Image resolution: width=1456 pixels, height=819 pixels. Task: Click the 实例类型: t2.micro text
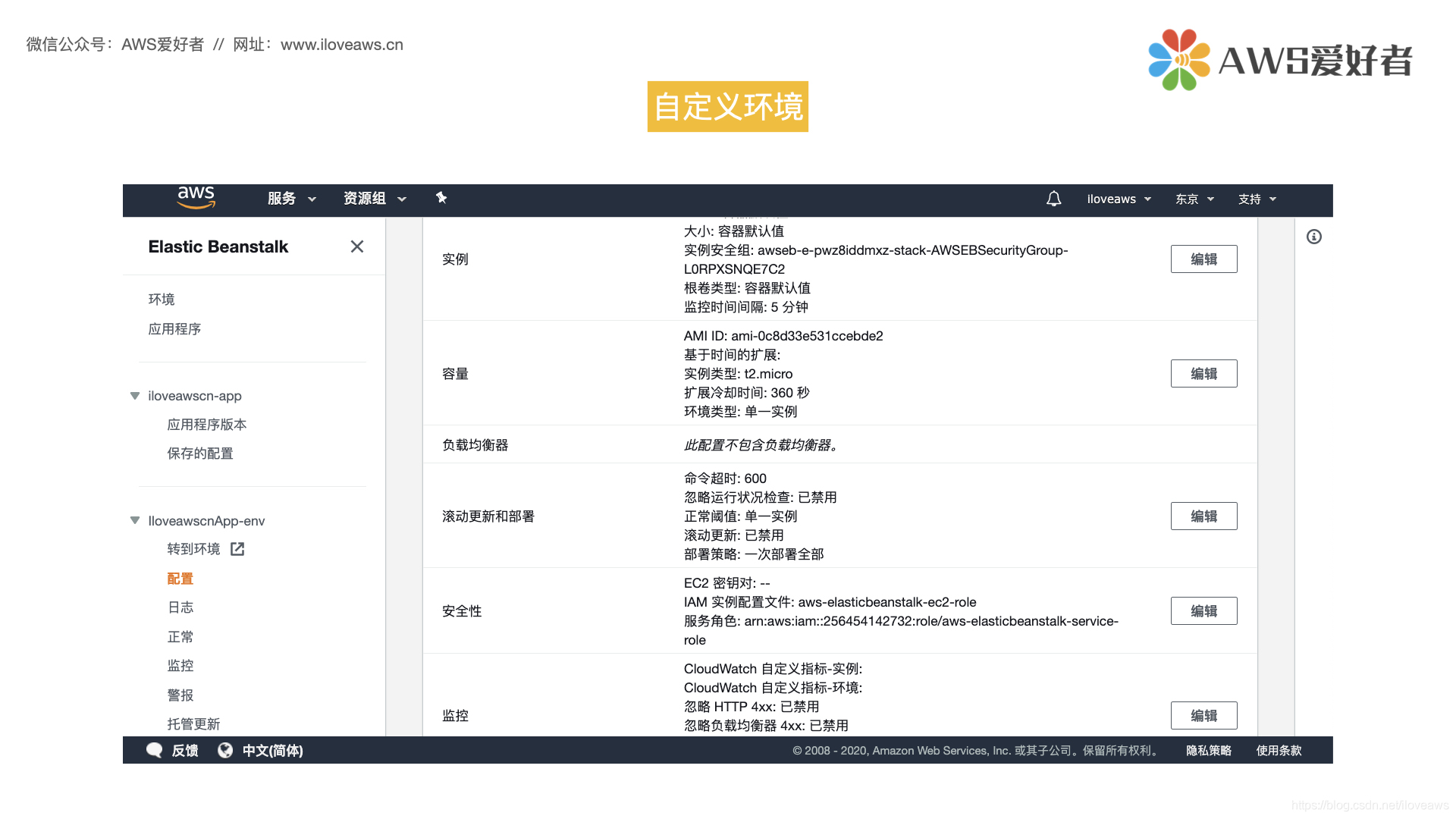(738, 374)
